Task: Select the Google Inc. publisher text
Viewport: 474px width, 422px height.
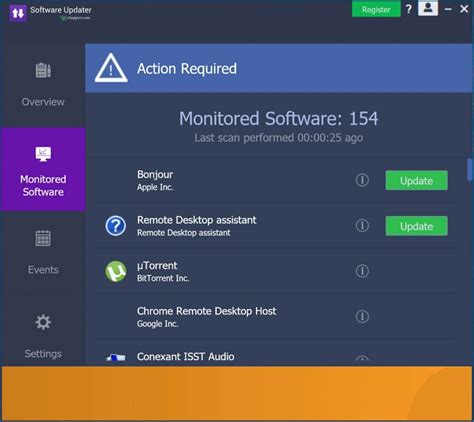Action: tap(158, 324)
